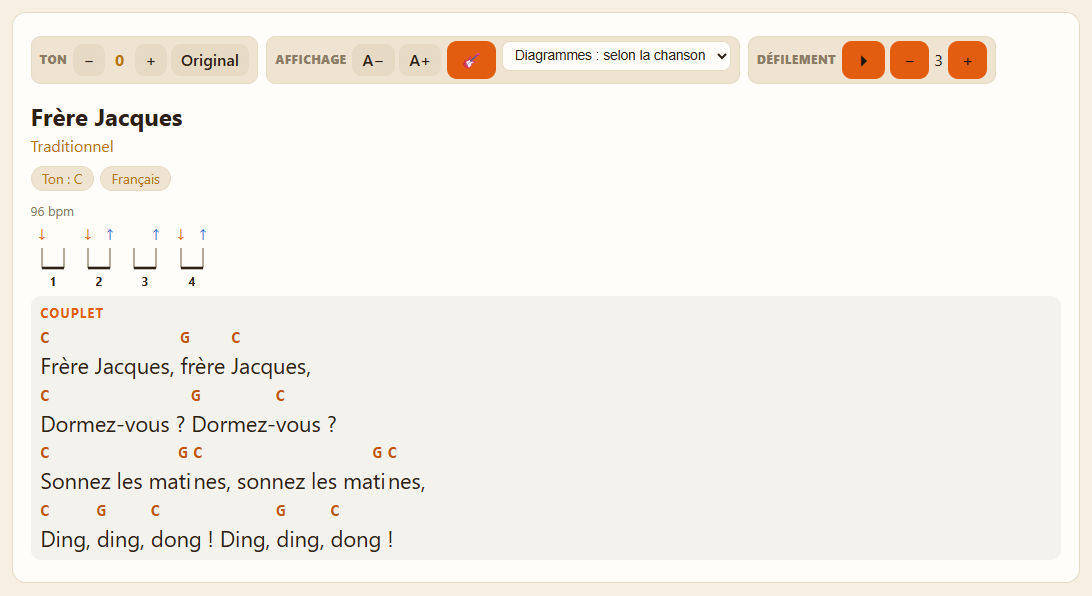Click the 'Ton : C' tag
The height and width of the screenshot is (596, 1092).
(62, 179)
